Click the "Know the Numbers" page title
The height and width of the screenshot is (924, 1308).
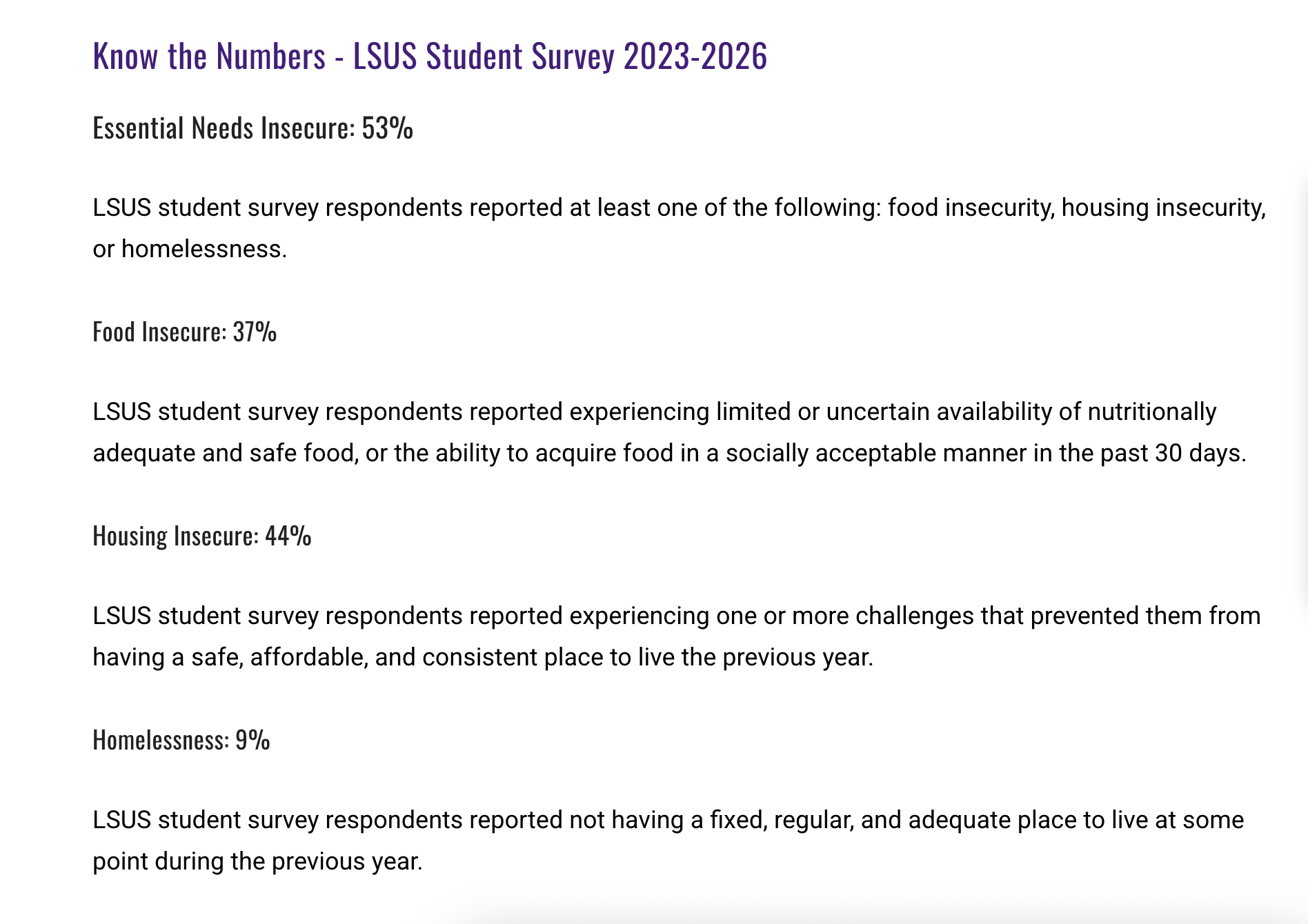click(x=430, y=56)
